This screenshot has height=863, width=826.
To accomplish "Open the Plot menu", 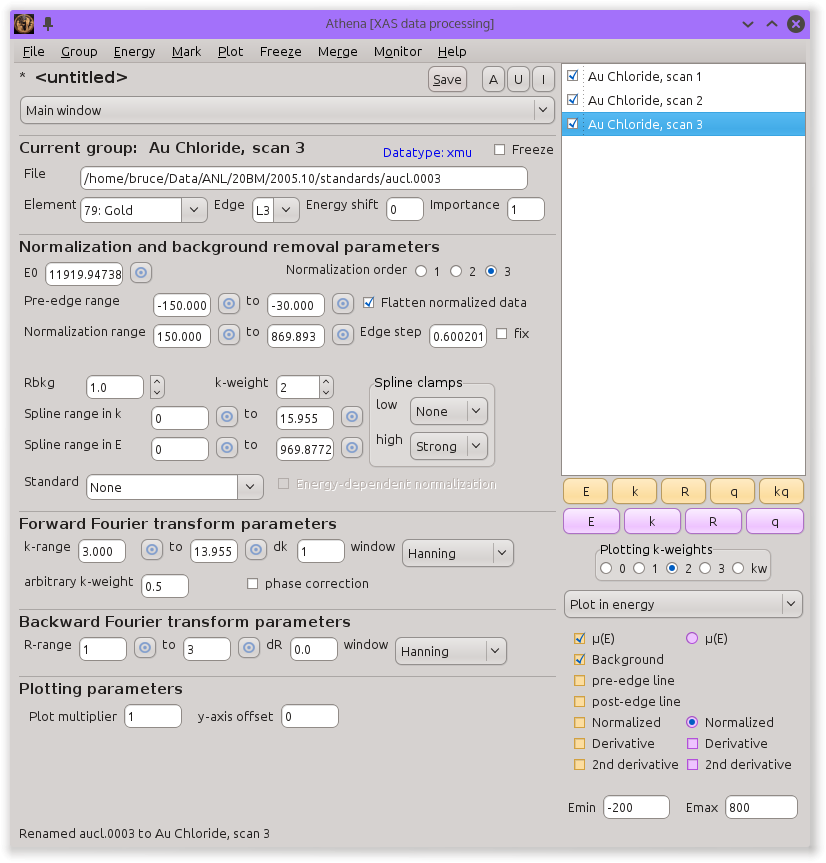I will (230, 52).
